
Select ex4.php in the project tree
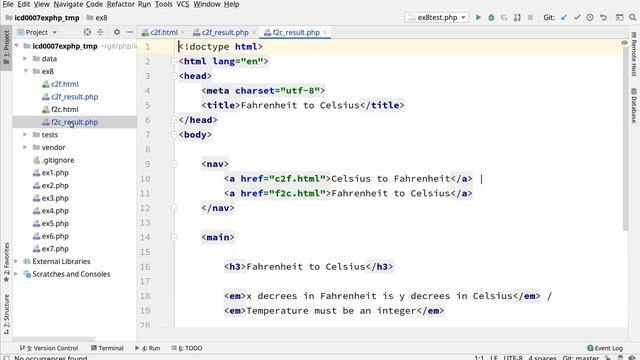55,211
